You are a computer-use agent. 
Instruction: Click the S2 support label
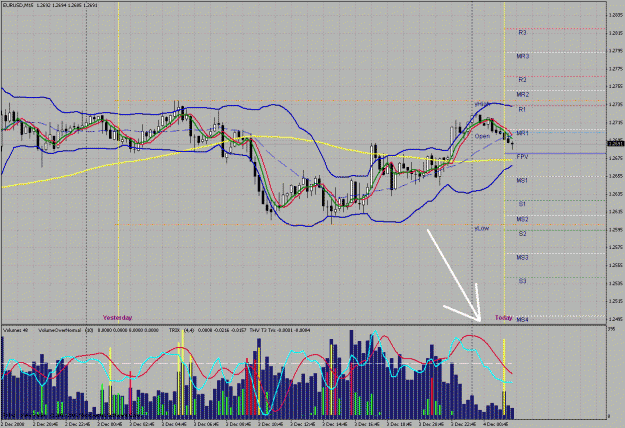522,234
